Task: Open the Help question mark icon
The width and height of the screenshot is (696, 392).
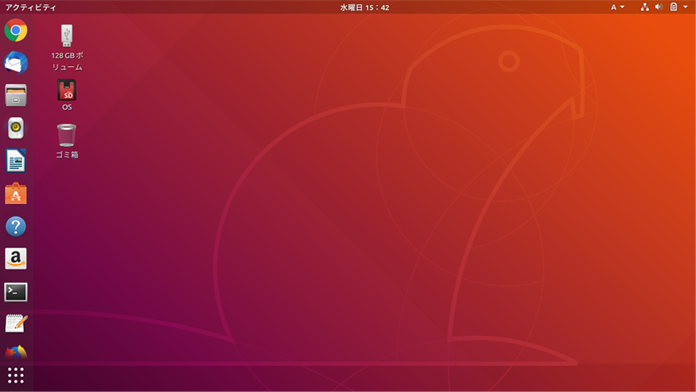Action: point(16,226)
